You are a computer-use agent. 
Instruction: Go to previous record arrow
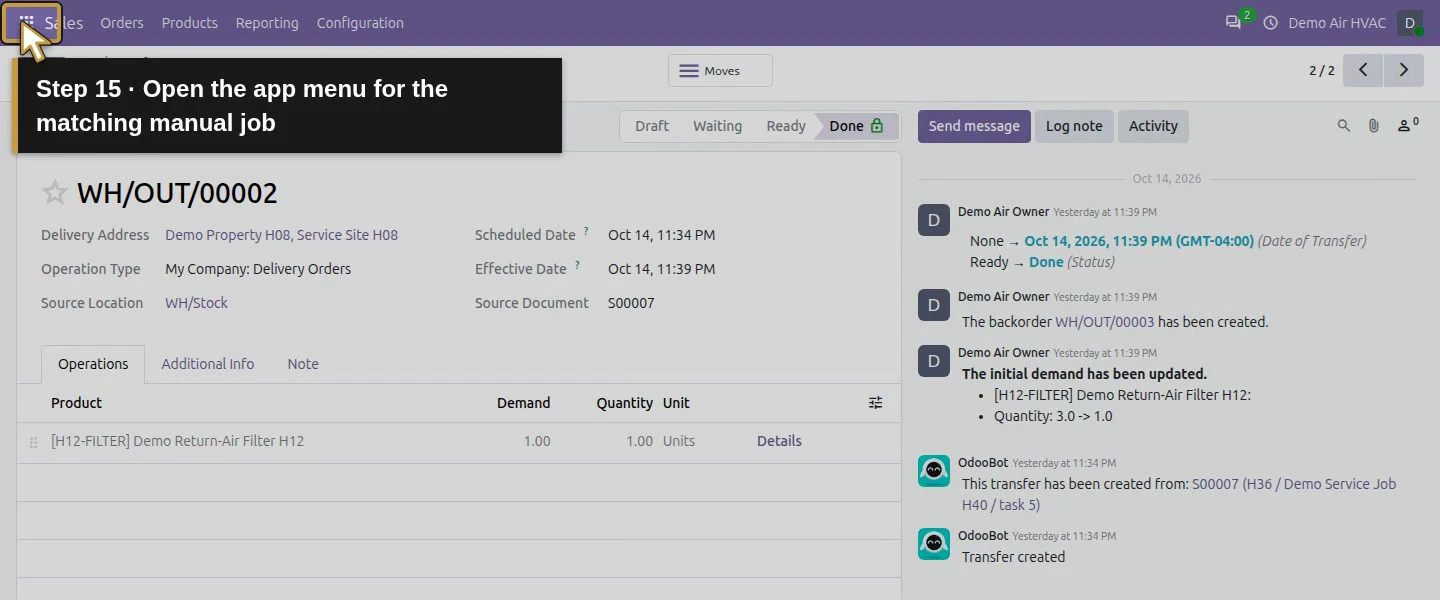pos(1363,70)
